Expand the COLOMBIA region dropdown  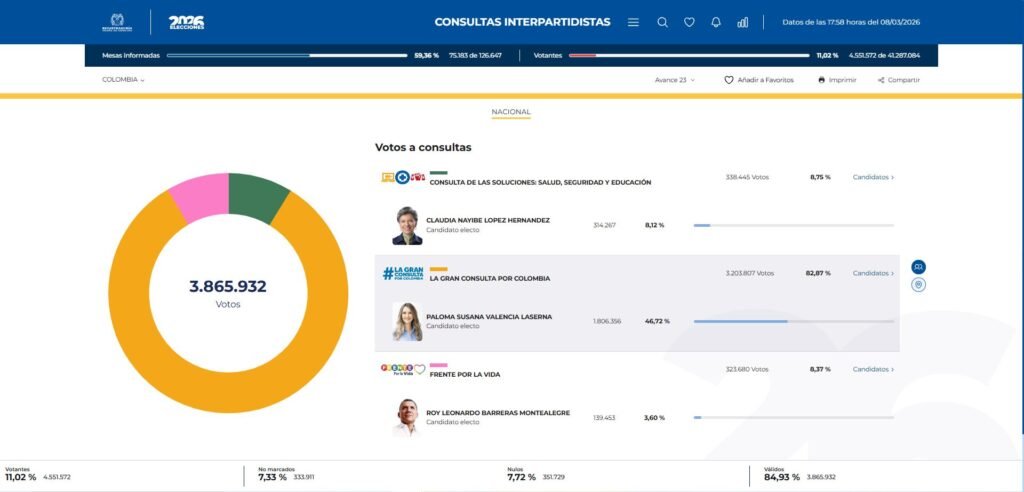[123, 80]
